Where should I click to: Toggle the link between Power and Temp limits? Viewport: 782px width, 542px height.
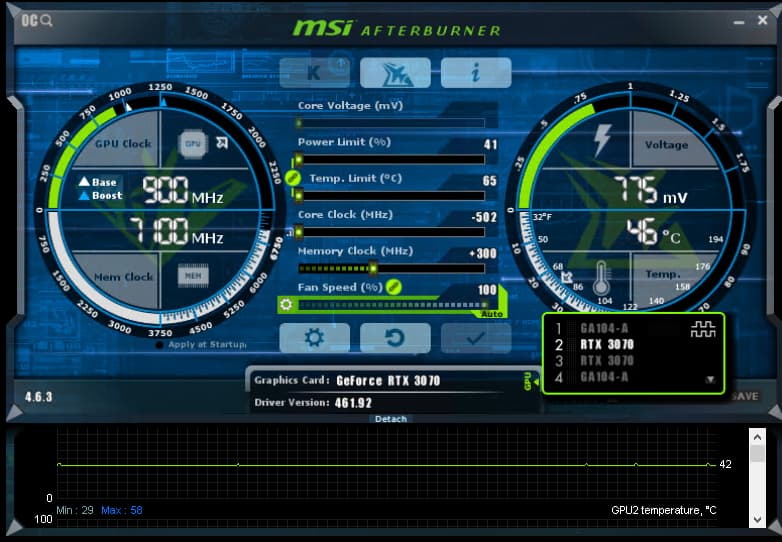click(x=293, y=178)
